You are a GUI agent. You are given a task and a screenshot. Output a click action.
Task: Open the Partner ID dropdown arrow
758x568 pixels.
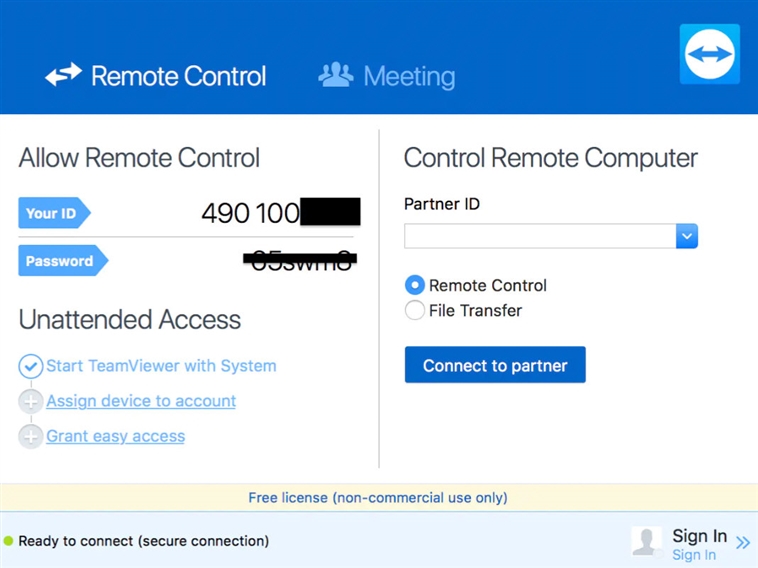click(x=686, y=236)
